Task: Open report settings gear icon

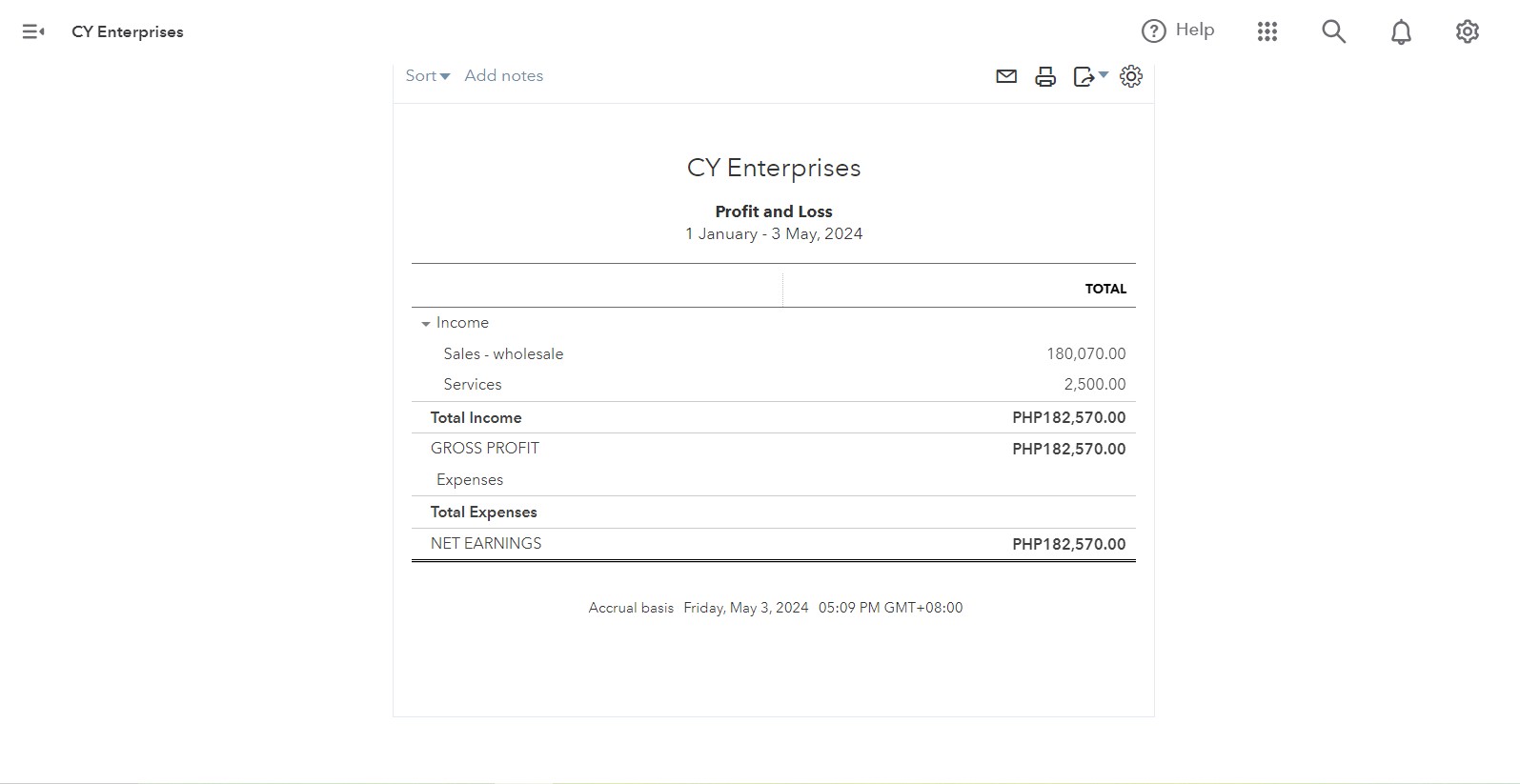Action: pos(1131,76)
